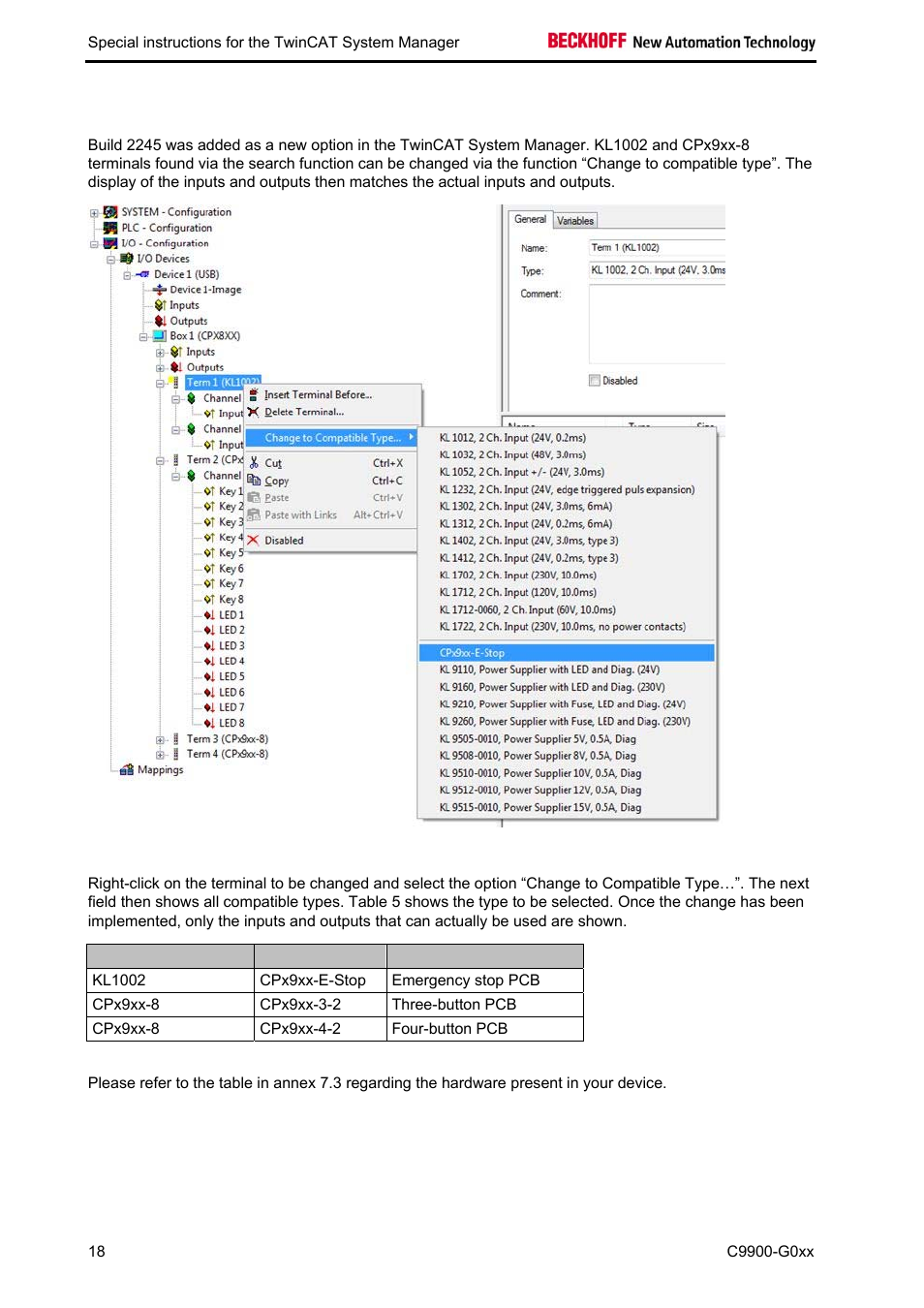The image size is (924, 1308).
Task: Click the Device 1-Image icon
Action: coord(160,290)
